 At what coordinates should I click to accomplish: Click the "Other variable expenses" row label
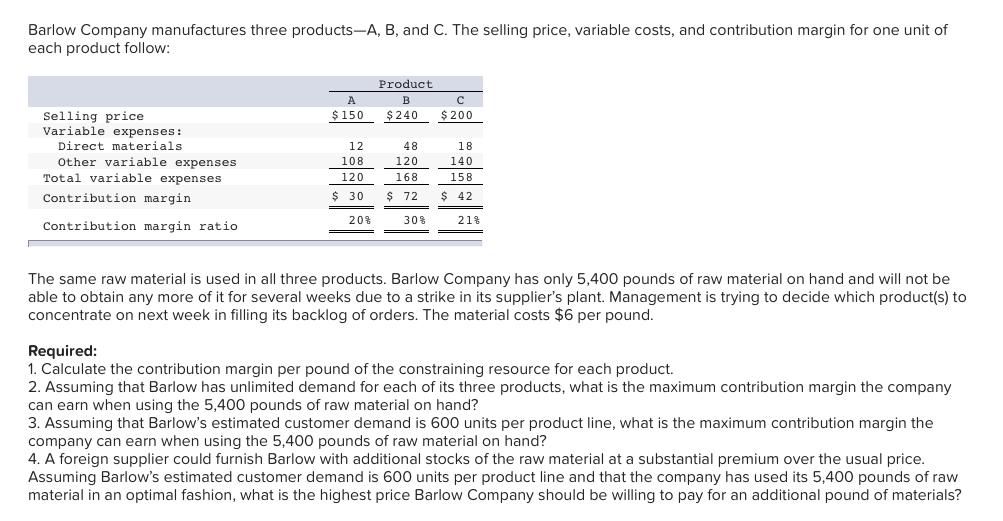point(147,162)
